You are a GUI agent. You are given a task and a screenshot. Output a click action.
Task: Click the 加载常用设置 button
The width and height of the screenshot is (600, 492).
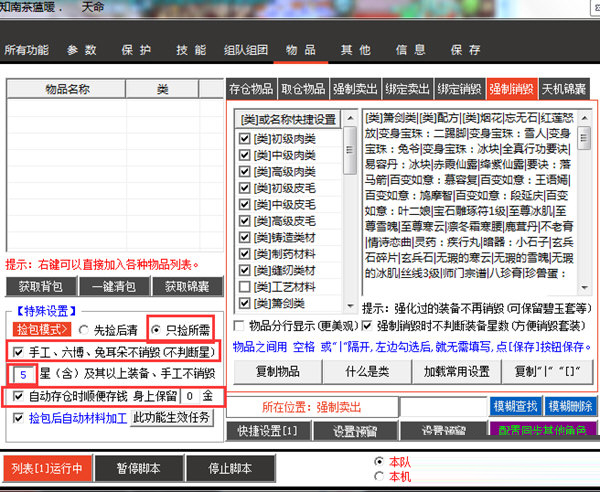tap(456, 371)
